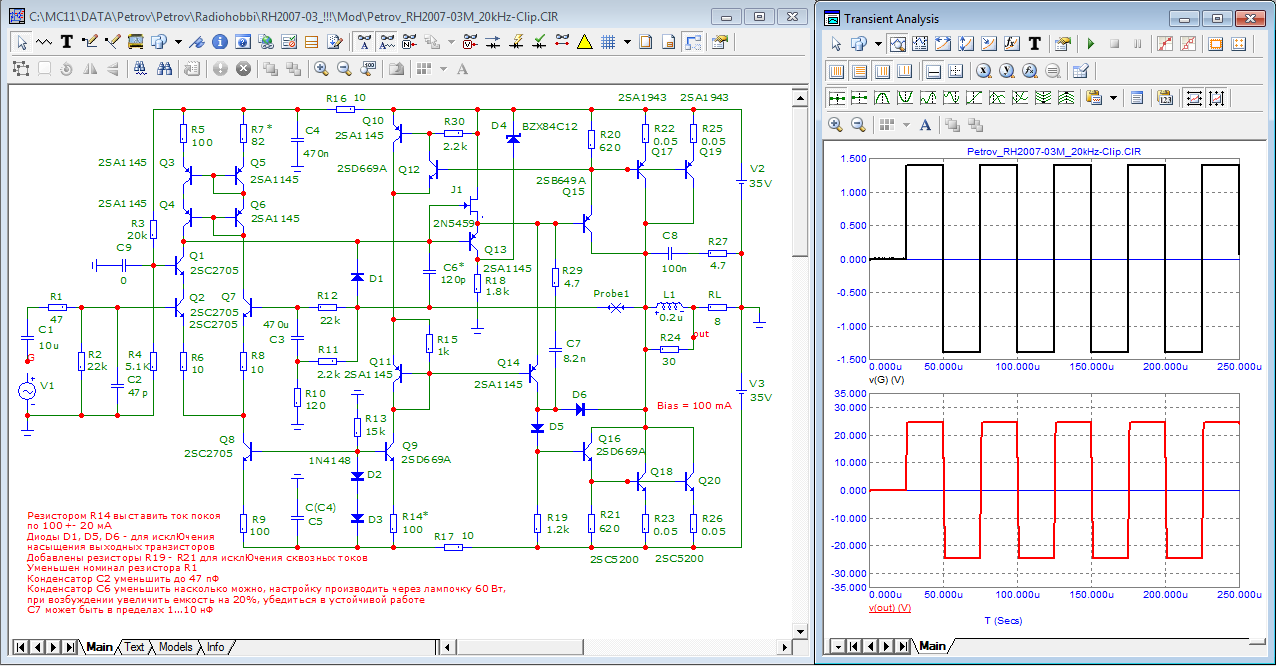Open the clipboard dropdown arrow in analysis toolbar
The width and height of the screenshot is (1276, 666).
1113,98
